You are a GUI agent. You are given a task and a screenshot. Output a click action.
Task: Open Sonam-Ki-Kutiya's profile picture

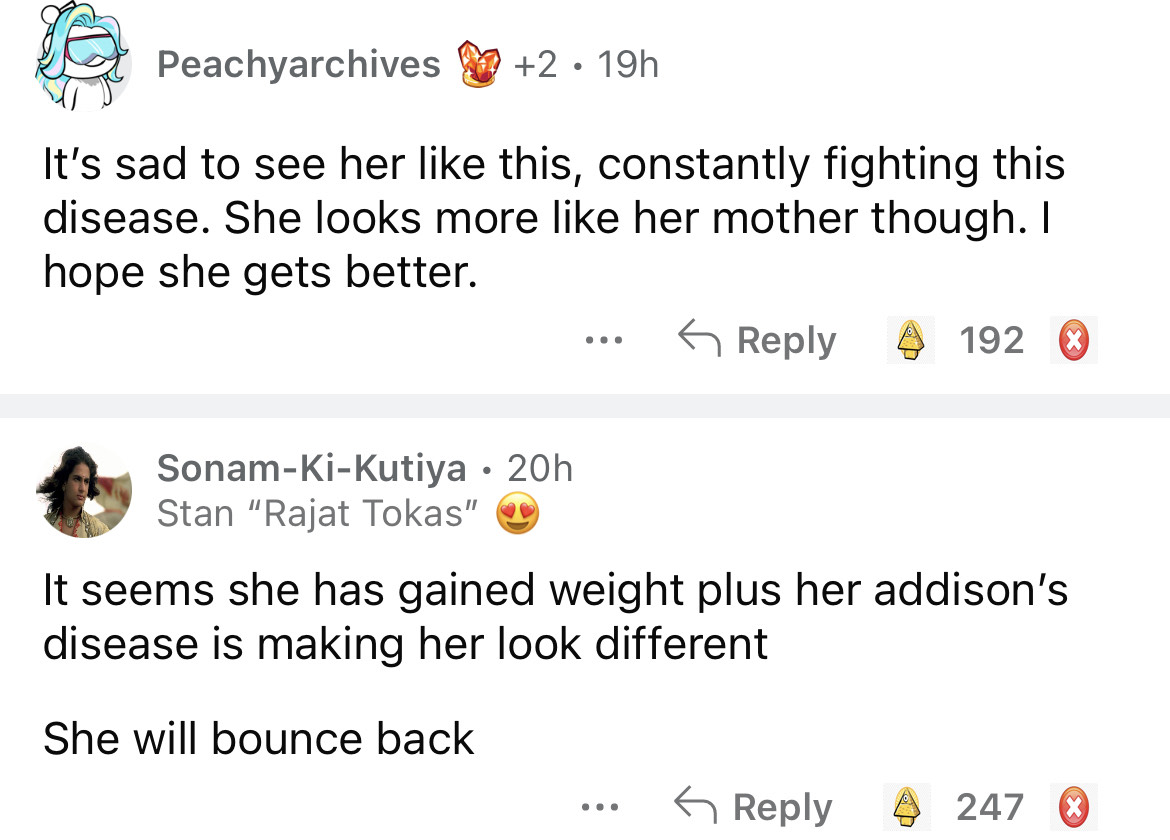[x=83, y=490]
